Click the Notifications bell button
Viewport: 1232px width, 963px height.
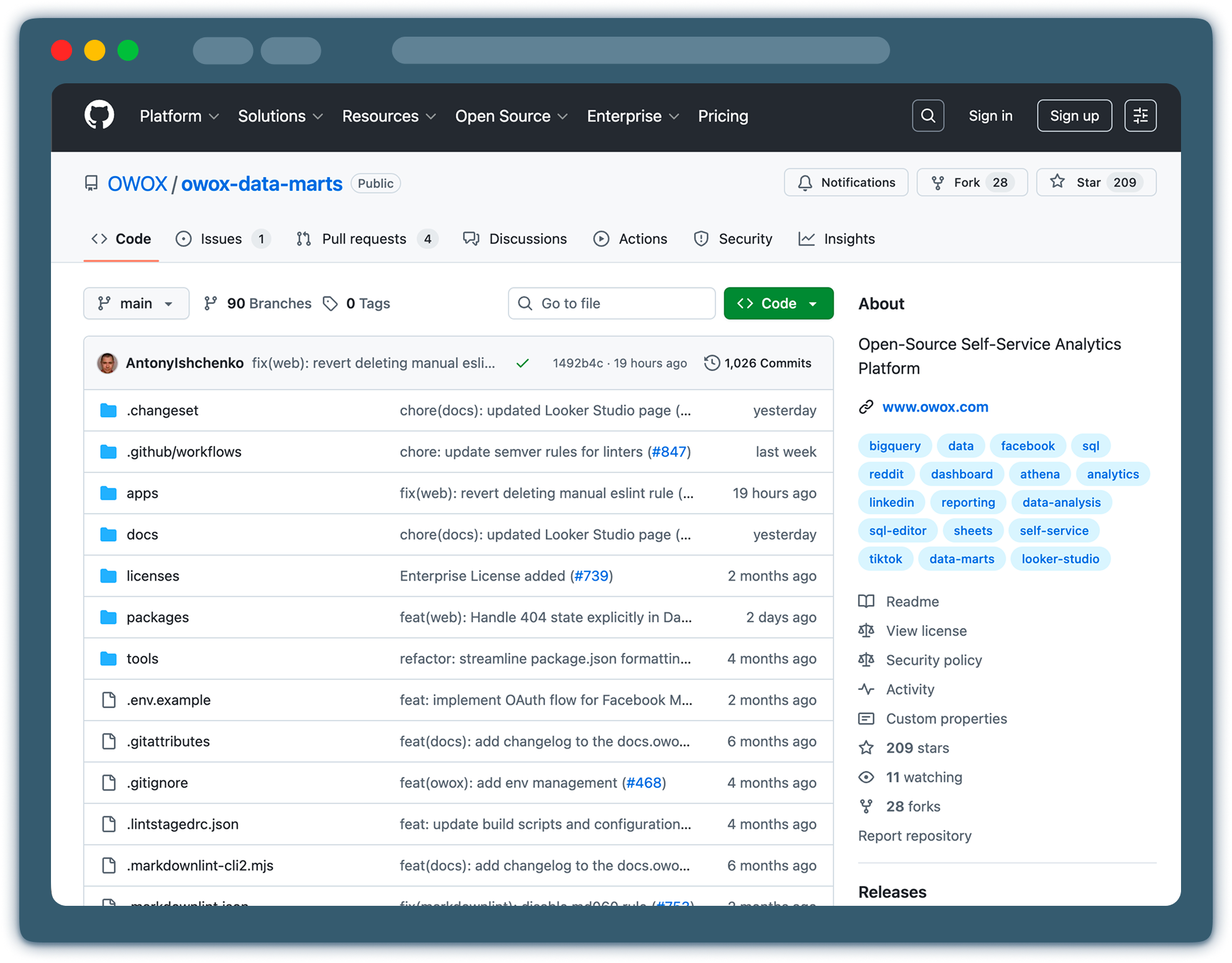(x=846, y=182)
